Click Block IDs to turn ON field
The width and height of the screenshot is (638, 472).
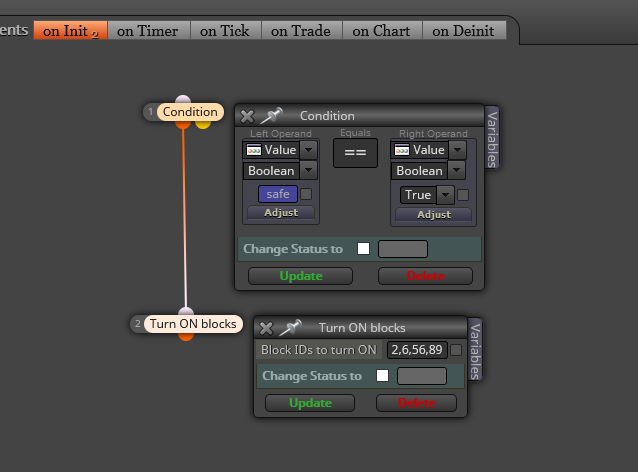tap(417, 350)
